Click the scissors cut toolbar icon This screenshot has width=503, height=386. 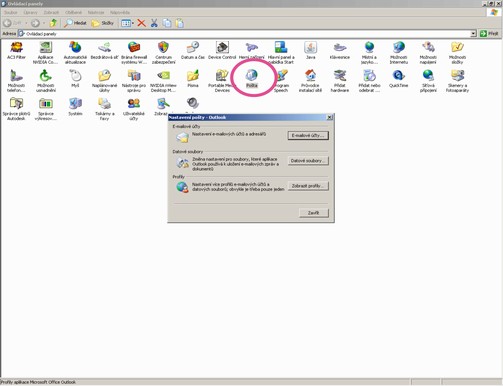(x=154, y=23)
